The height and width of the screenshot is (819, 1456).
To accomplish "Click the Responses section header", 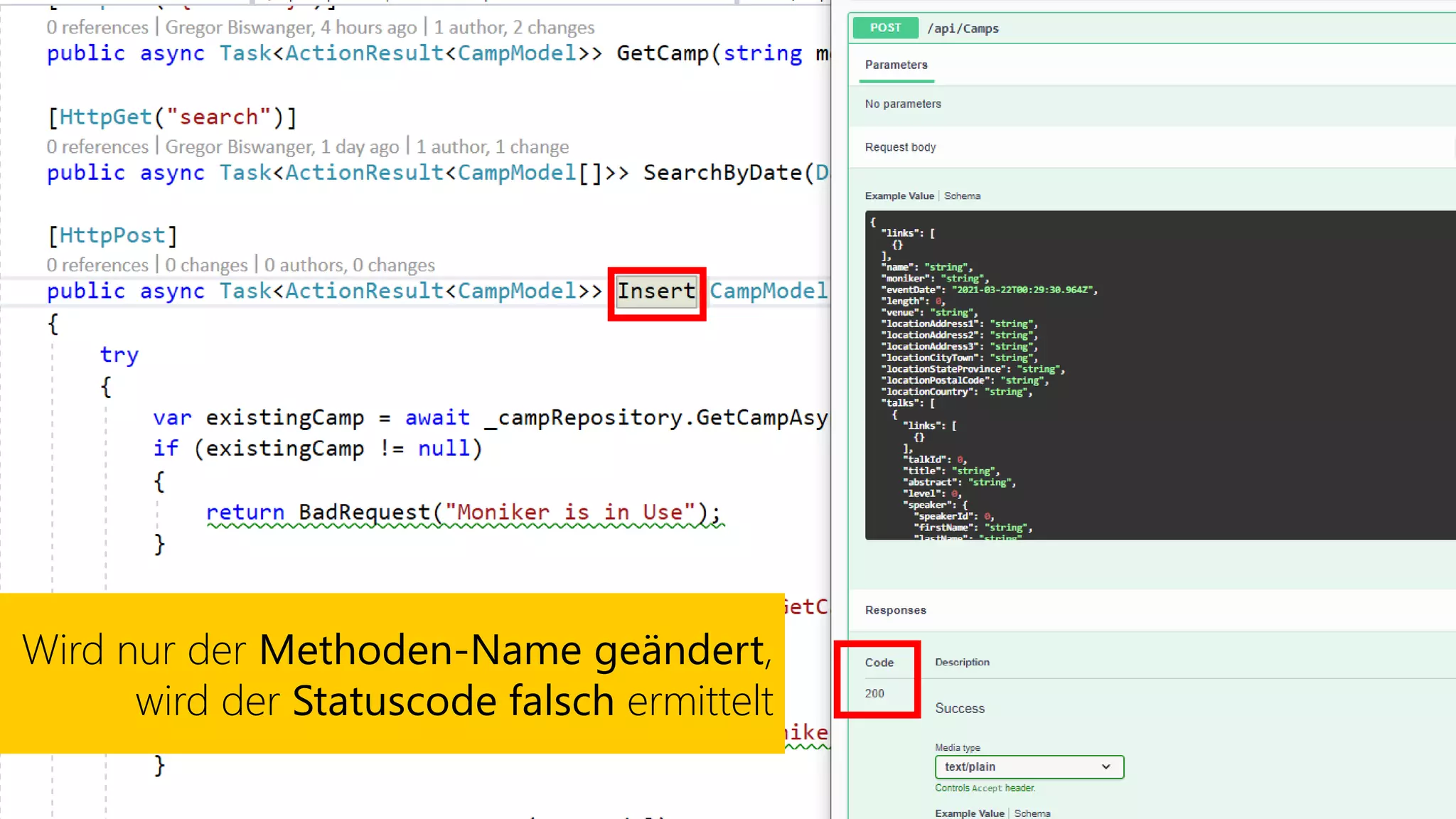I will tap(895, 611).
